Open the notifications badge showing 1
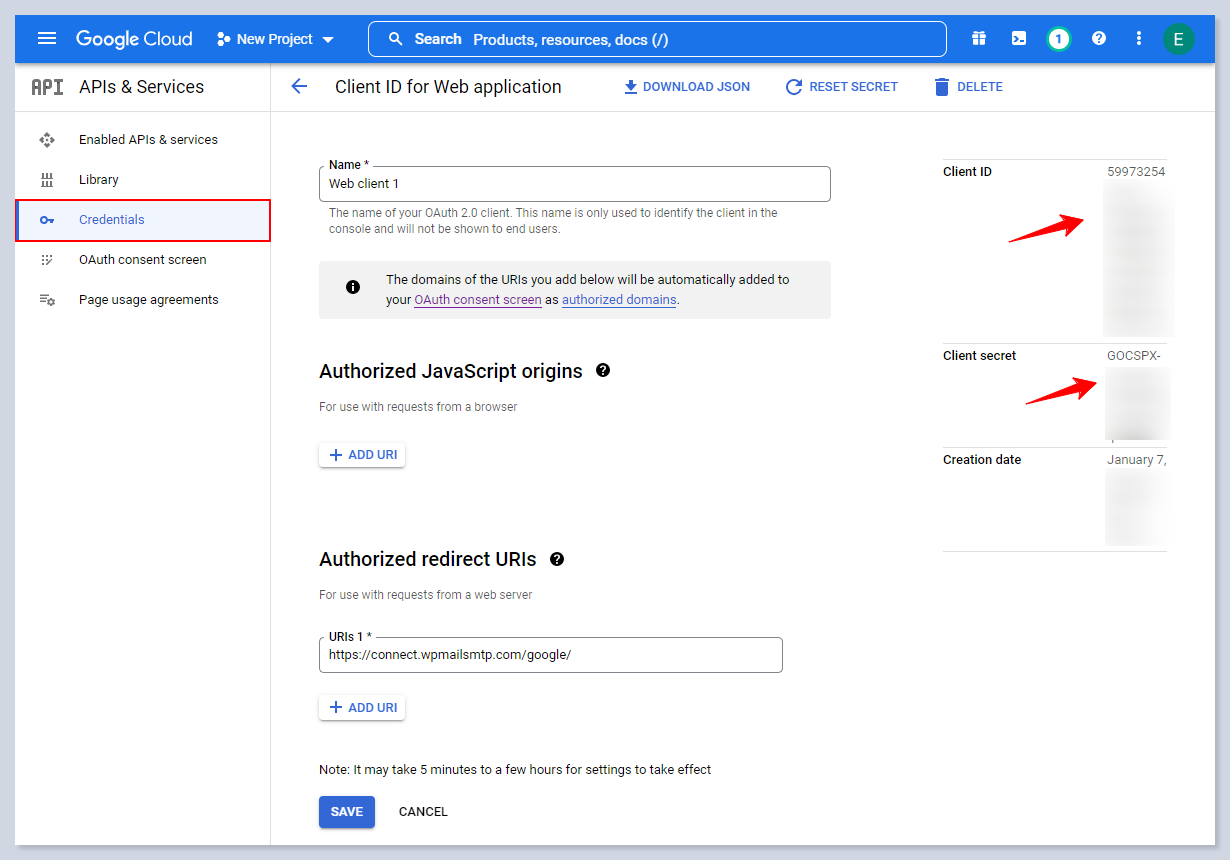 click(x=1059, y=39)
